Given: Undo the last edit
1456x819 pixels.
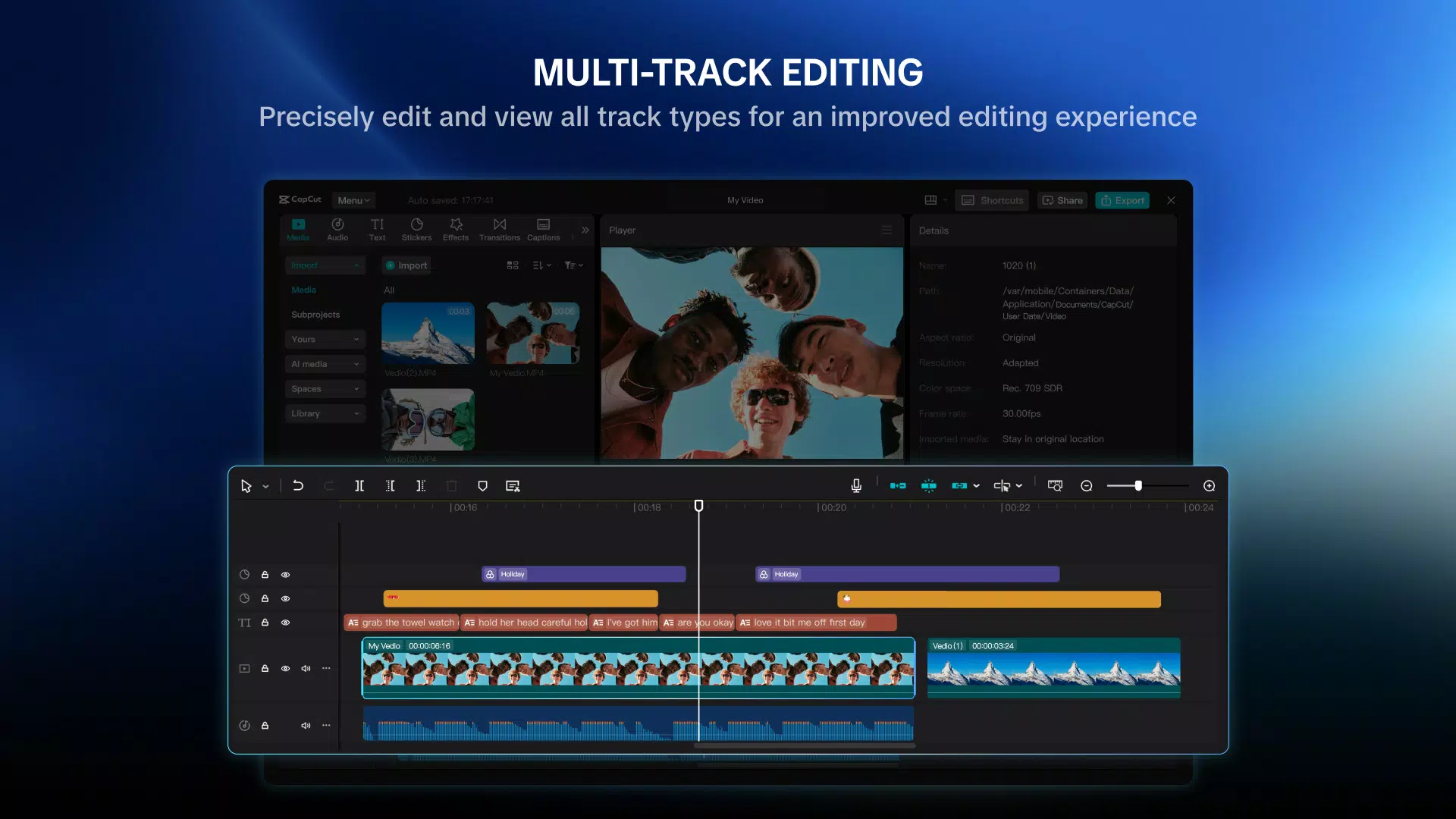Looking at the screenshot, I should click(x=298, y=486).
